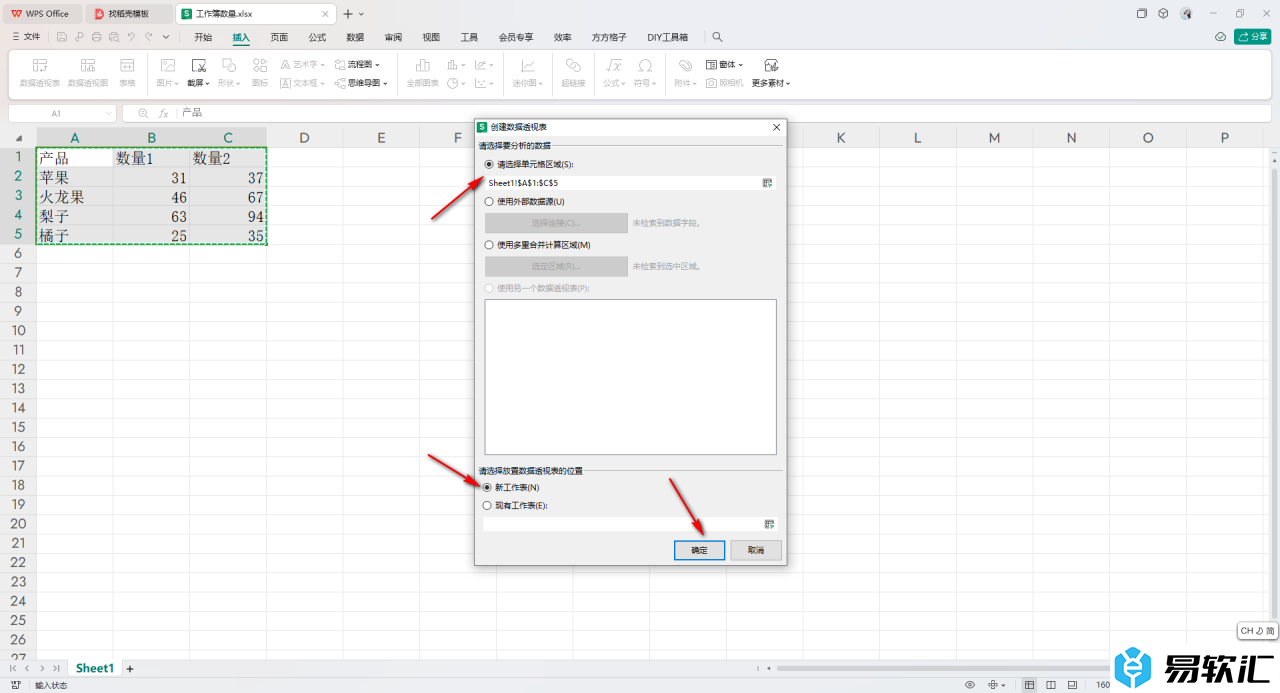Viewport: 1280px width, 693px height.
Task: Click the add new sheet plus icon
Action: (129, 668)
